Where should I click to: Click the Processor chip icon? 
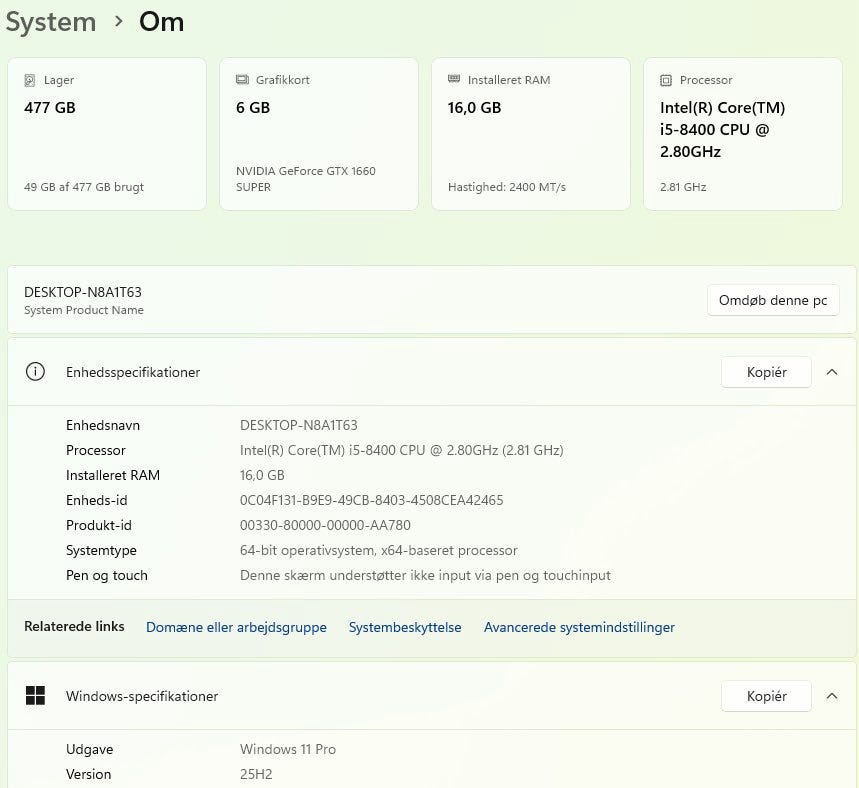coord(666,80)
